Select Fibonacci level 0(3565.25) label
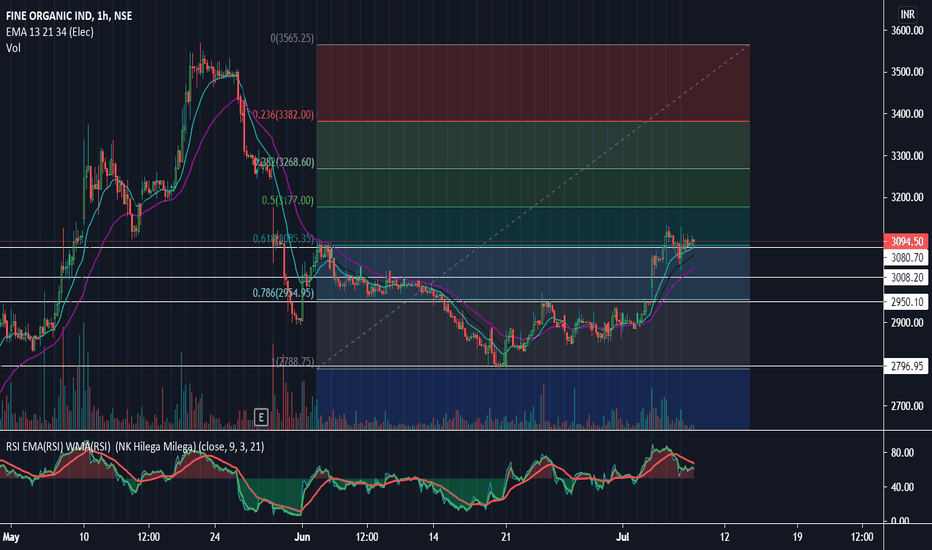The height and width of the screenshot is (550, 932). click(x=292, y=38)
